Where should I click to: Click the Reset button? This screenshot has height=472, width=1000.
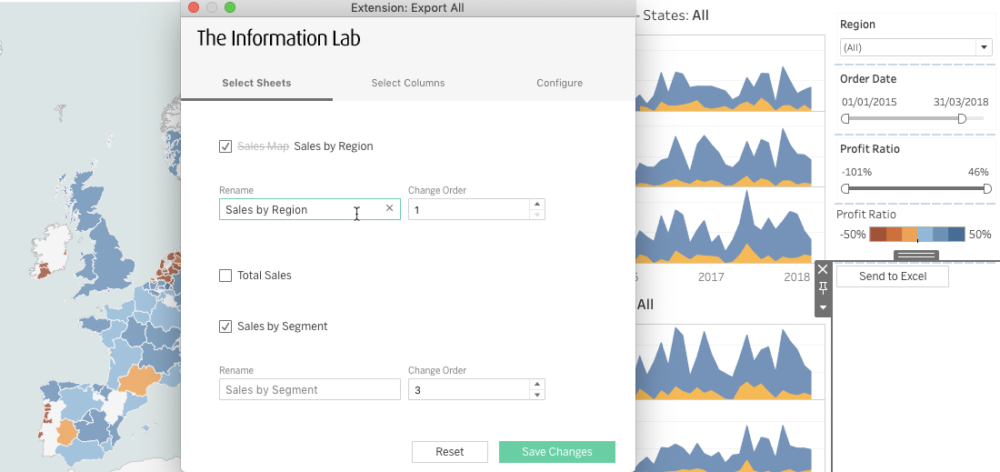(x=450, y=452)
